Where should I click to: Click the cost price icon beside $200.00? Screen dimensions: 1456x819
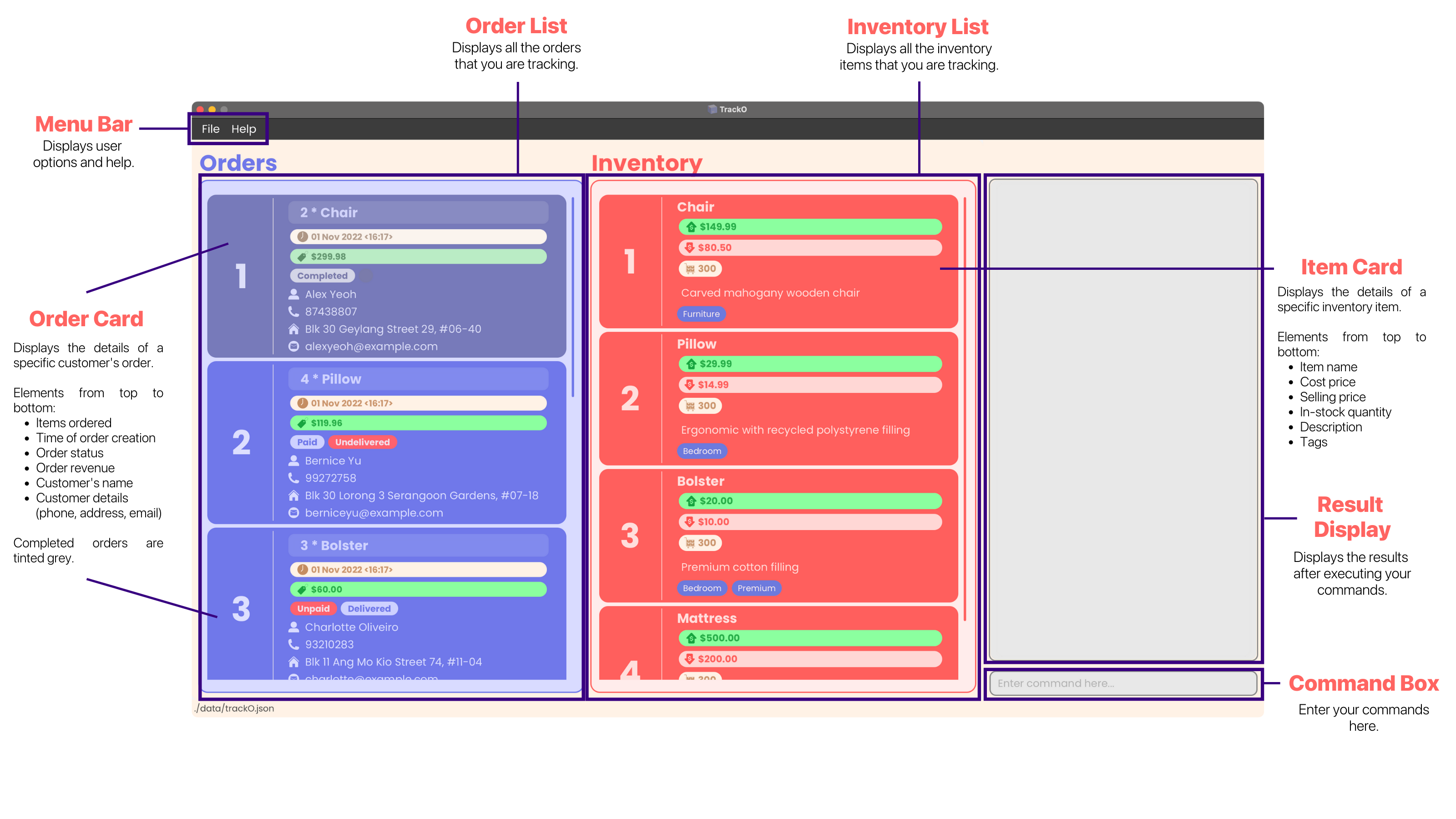[690, 659]
